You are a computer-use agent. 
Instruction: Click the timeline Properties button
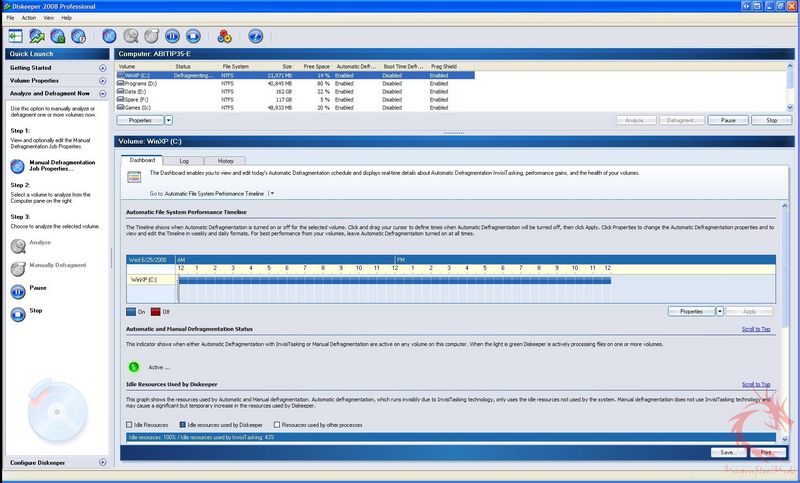pyautogui.click(x=691, y=311)
